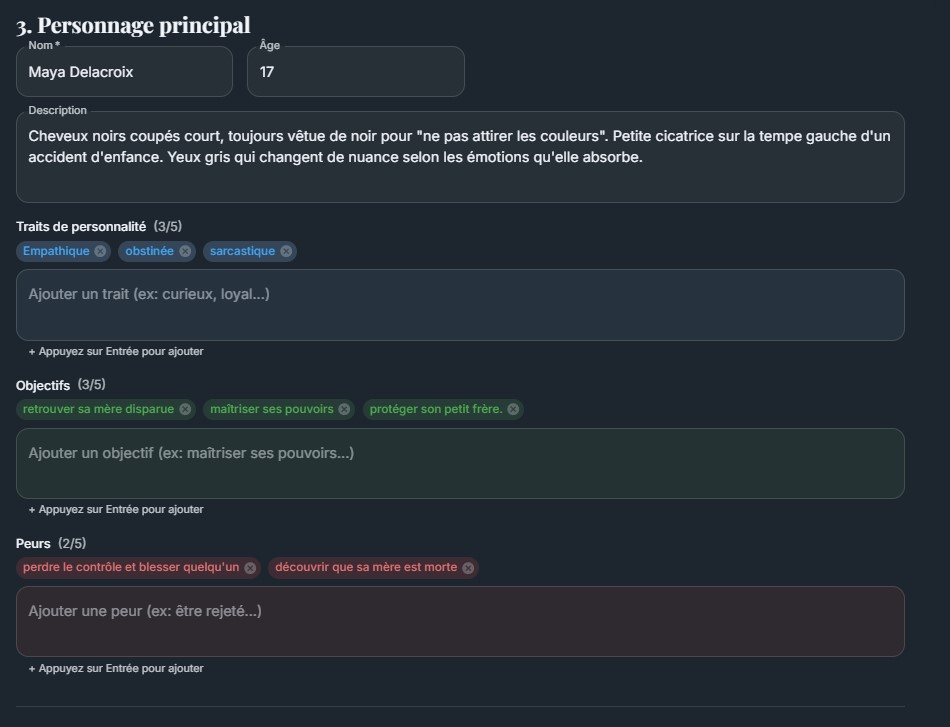
Task: Click the "sarcastique" trait chip text
Action: (242, 251)
